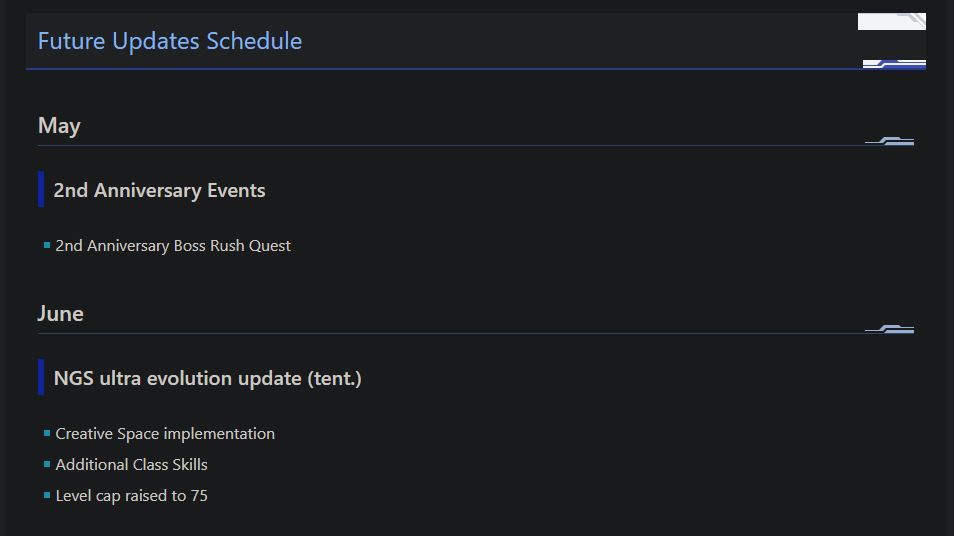Image resolution: width=954 pixels, height=536 pixels.
Task: Select the May section heading
Action: click(59, 126)
